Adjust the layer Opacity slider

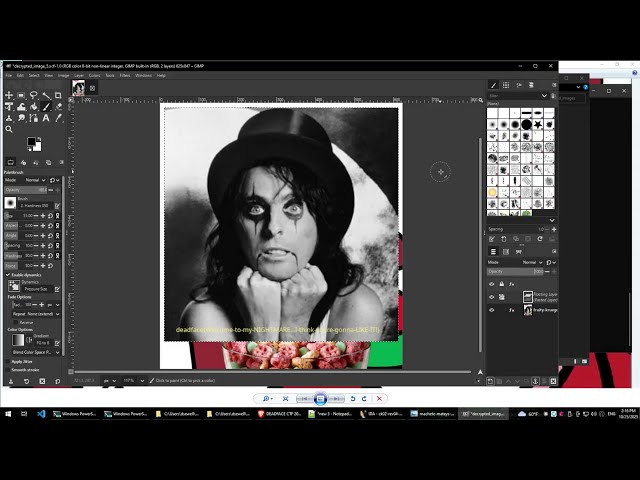coord(516,271)
